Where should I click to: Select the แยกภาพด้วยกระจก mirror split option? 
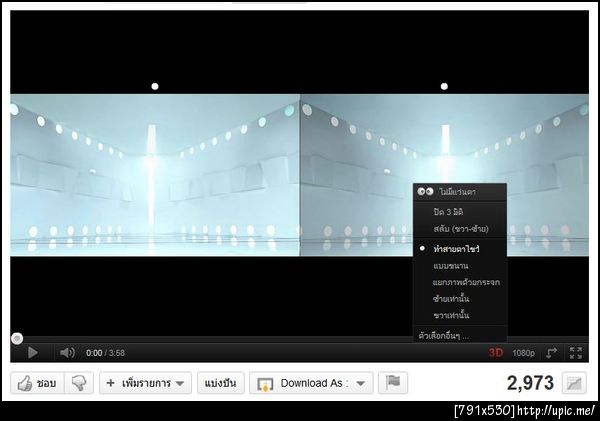coord(460,282)
